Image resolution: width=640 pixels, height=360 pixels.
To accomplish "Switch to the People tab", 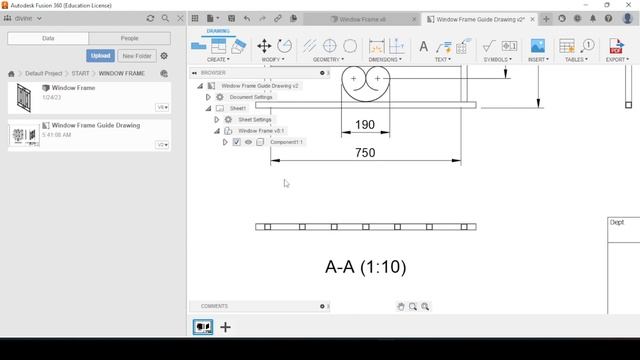I will (129, 38).
